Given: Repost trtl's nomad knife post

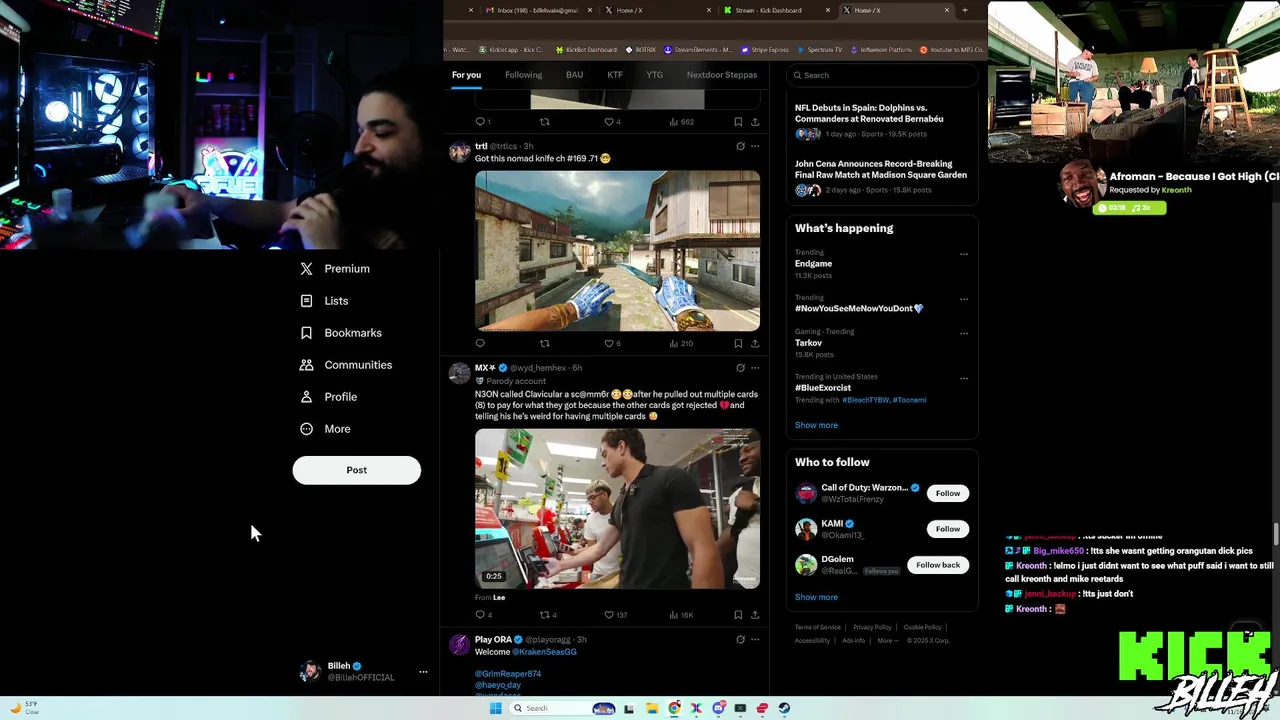Looking at the screenshot, I should coord(545,343).
